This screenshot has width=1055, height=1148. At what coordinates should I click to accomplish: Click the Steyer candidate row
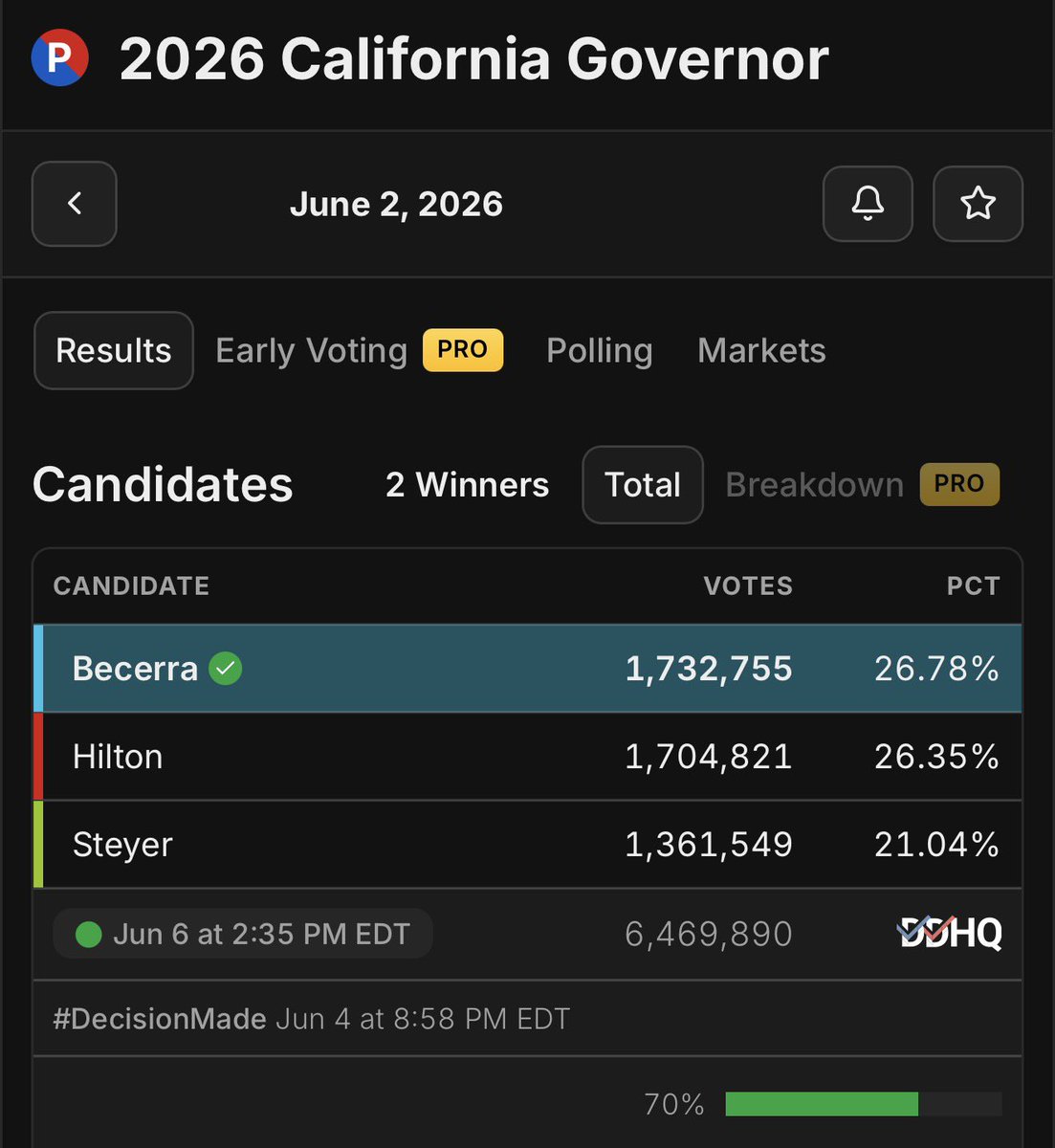[x=528, y=844]
